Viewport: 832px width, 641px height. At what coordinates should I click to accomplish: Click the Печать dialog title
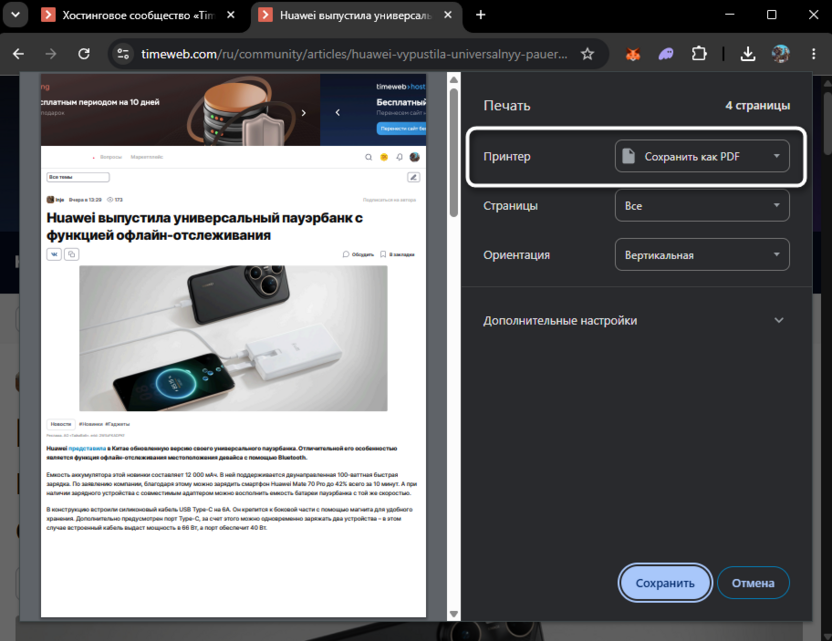coord(507,106)
